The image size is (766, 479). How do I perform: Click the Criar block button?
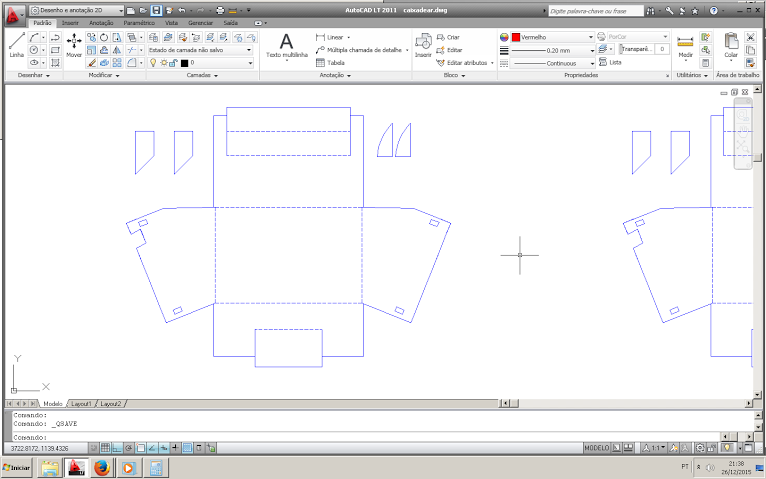coord(448,37)
